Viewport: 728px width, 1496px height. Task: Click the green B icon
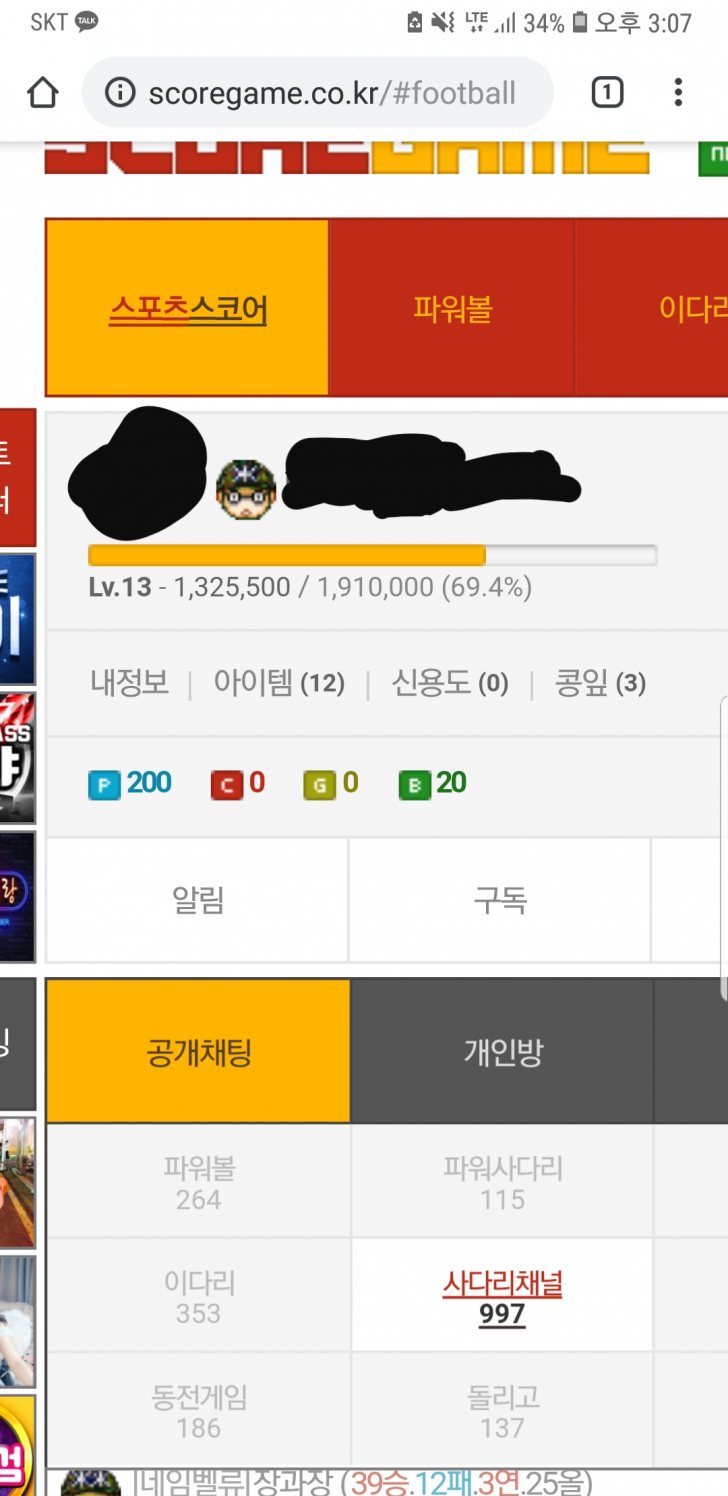414,785
